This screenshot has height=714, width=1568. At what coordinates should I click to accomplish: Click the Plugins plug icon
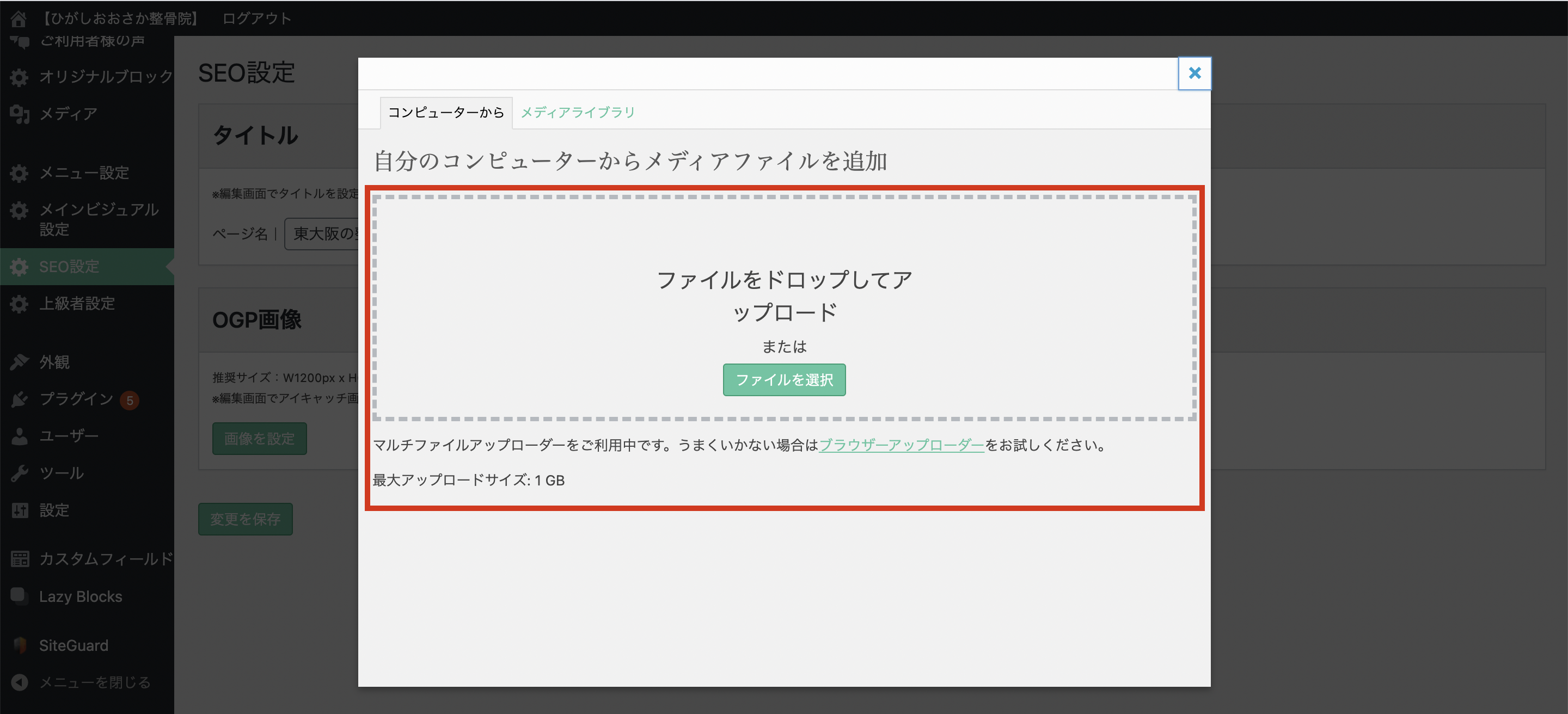click(20, 399)
